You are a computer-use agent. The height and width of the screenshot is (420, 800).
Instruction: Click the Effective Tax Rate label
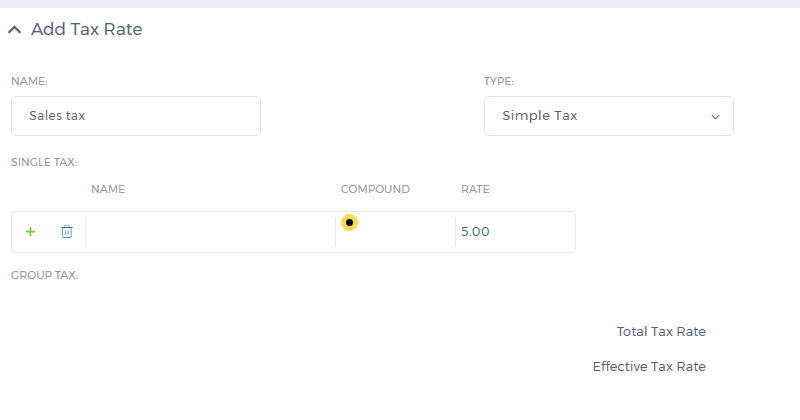[x=649, y=366]
